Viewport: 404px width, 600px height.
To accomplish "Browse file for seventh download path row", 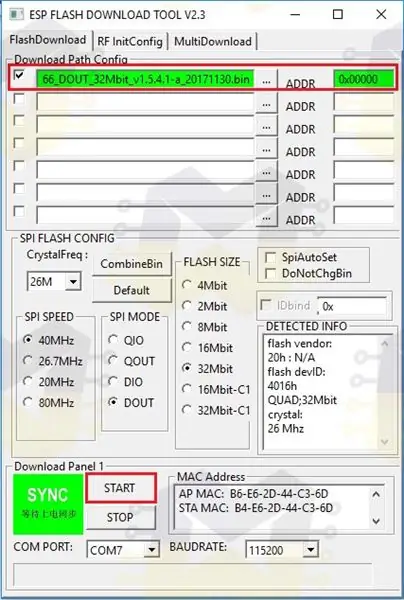I will (266, 218).
